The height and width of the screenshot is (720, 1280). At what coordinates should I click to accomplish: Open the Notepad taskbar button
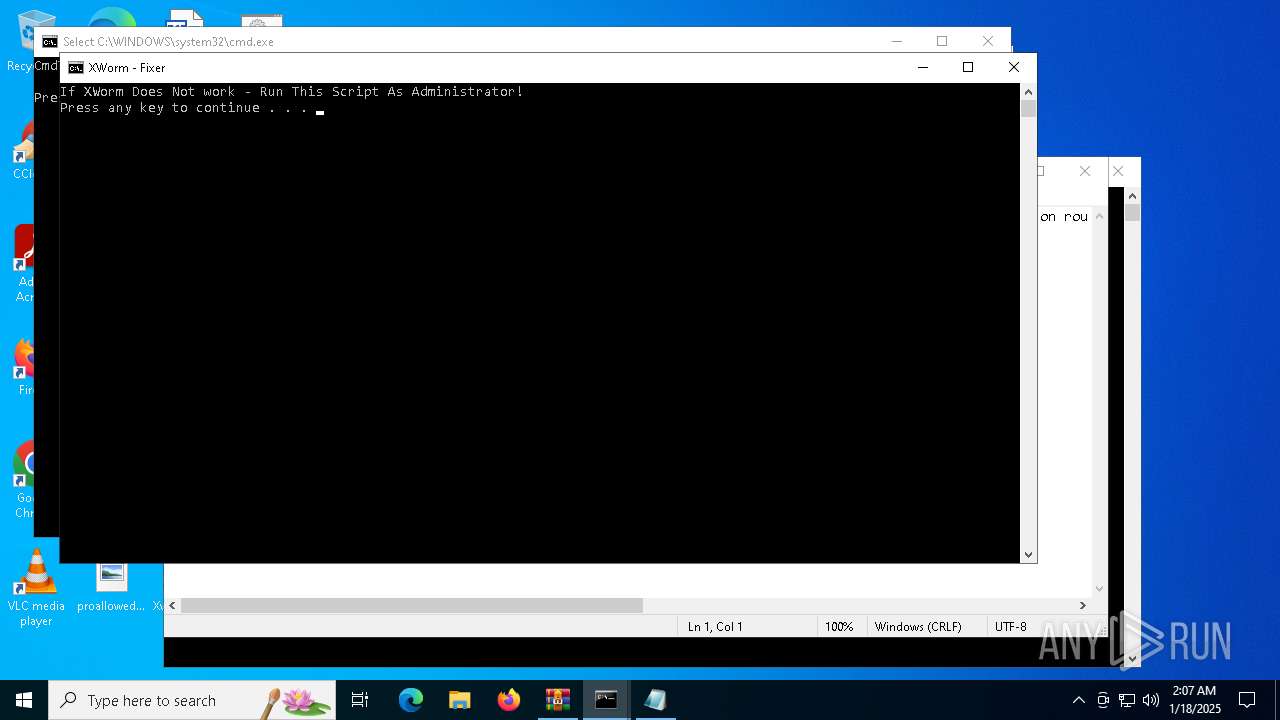655,700
